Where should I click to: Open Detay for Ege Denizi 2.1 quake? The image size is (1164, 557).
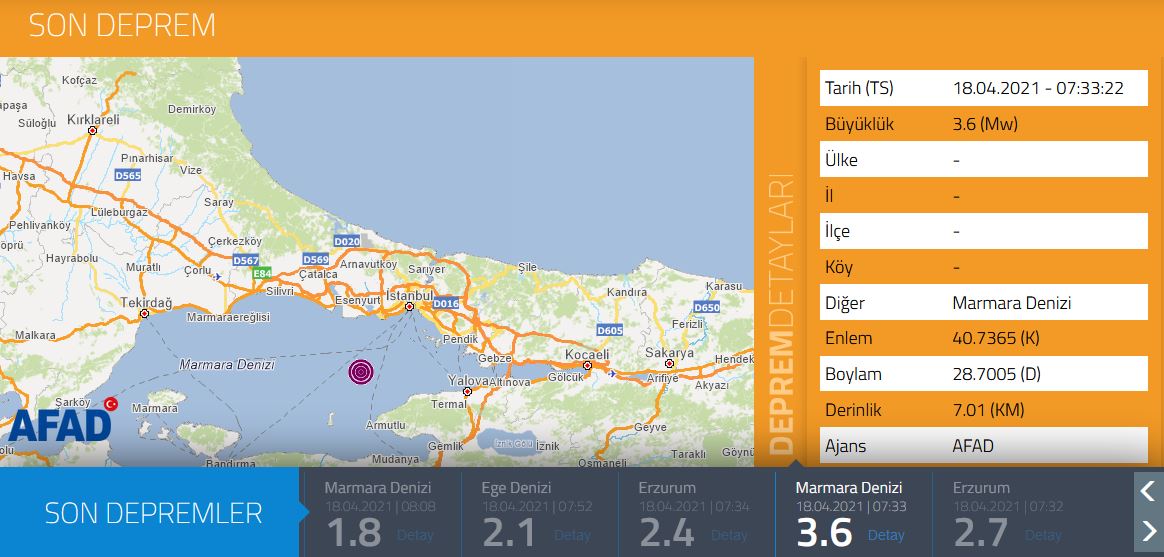(573, 535)
